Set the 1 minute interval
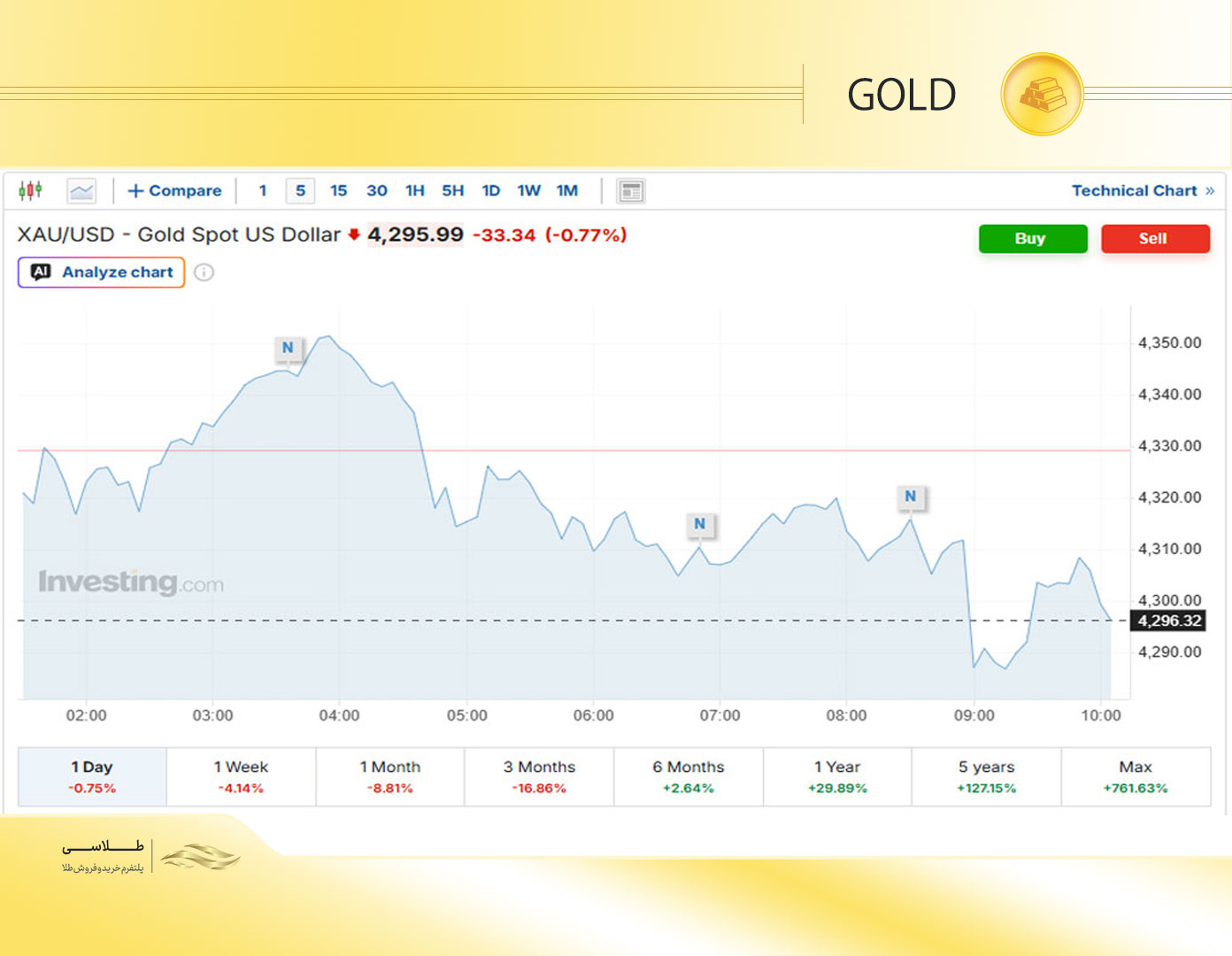The width and height of the screenshot is (1232, 956). pos(263,190)
